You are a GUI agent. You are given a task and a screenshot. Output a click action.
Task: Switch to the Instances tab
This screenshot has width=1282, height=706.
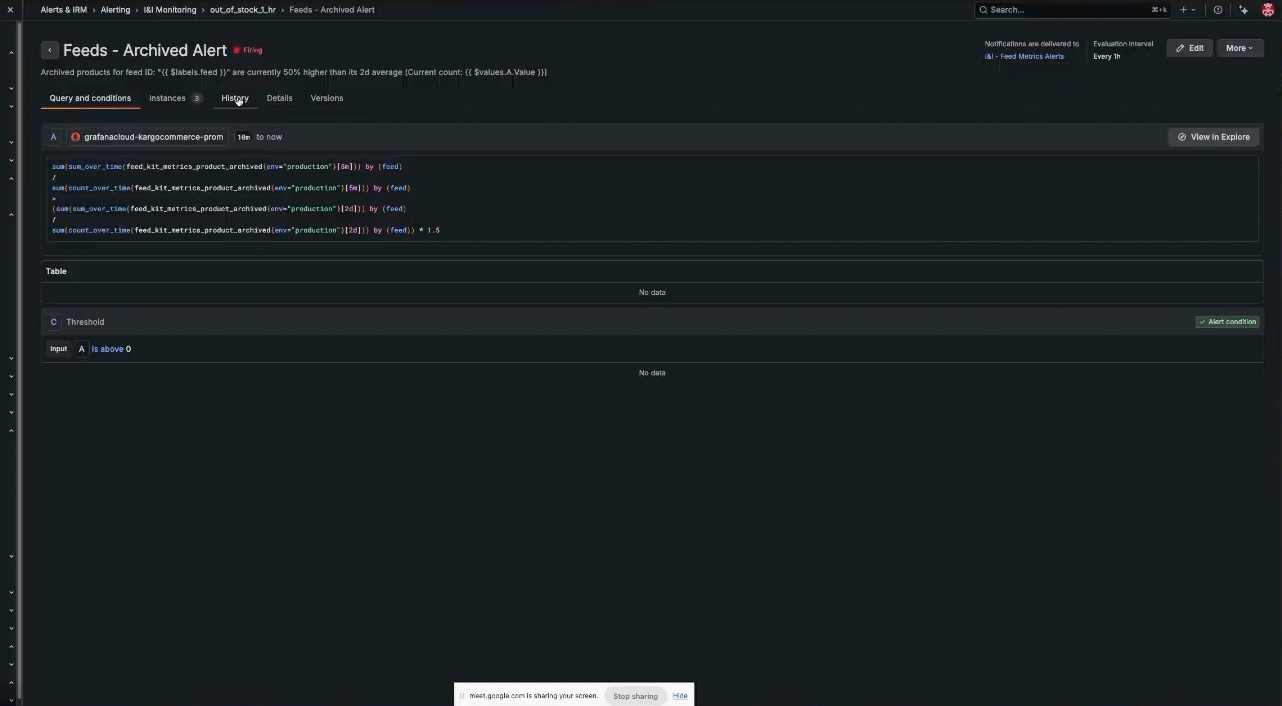coord(167,97)
